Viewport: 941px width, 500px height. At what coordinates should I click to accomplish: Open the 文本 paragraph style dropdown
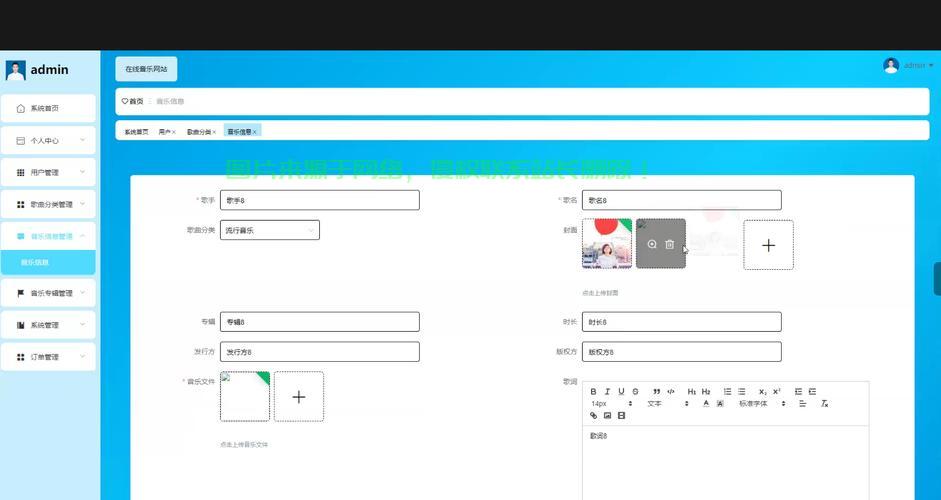click(x=667, y=403)
